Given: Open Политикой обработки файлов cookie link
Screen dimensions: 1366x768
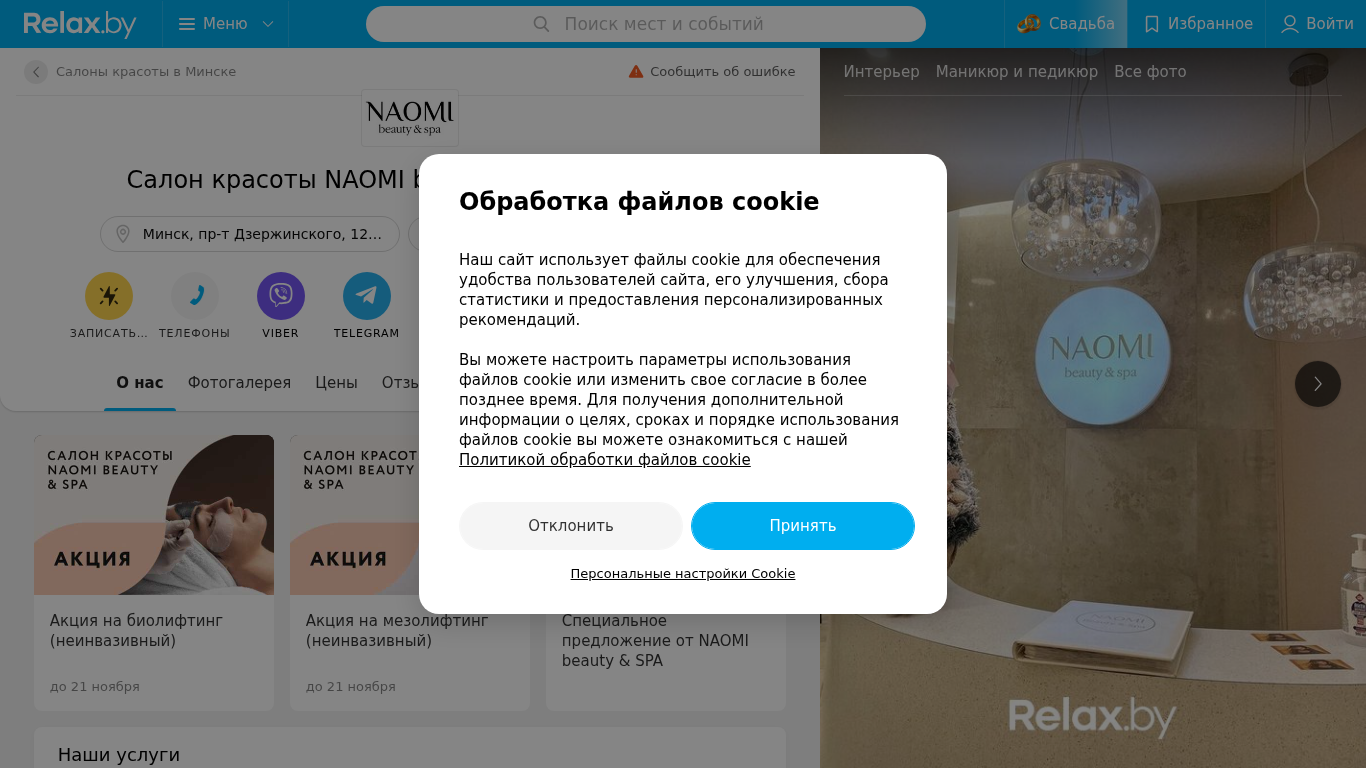Looking at the screenshot, I should (x=605, y=460).
